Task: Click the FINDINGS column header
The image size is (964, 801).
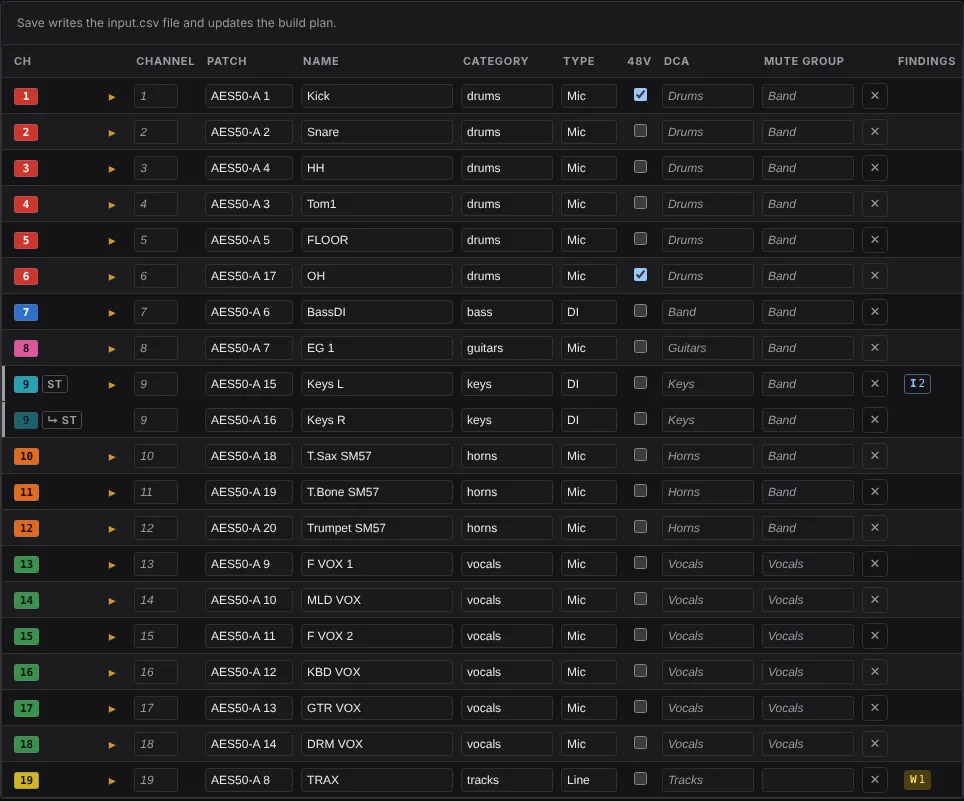Action: click(926, 61)
